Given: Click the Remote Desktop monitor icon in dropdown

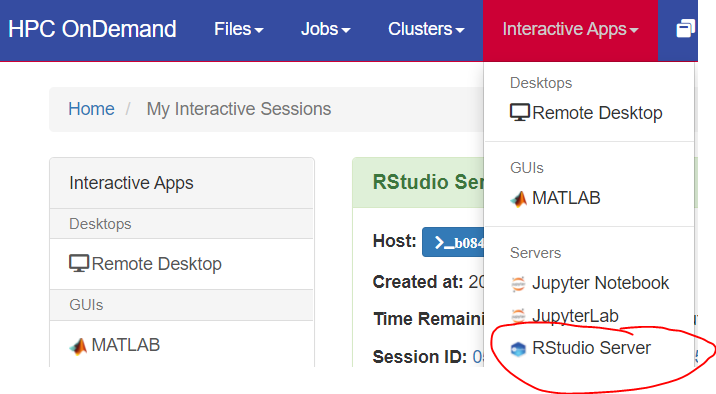Looking at the screenshot, I should [x=520, y=112].
